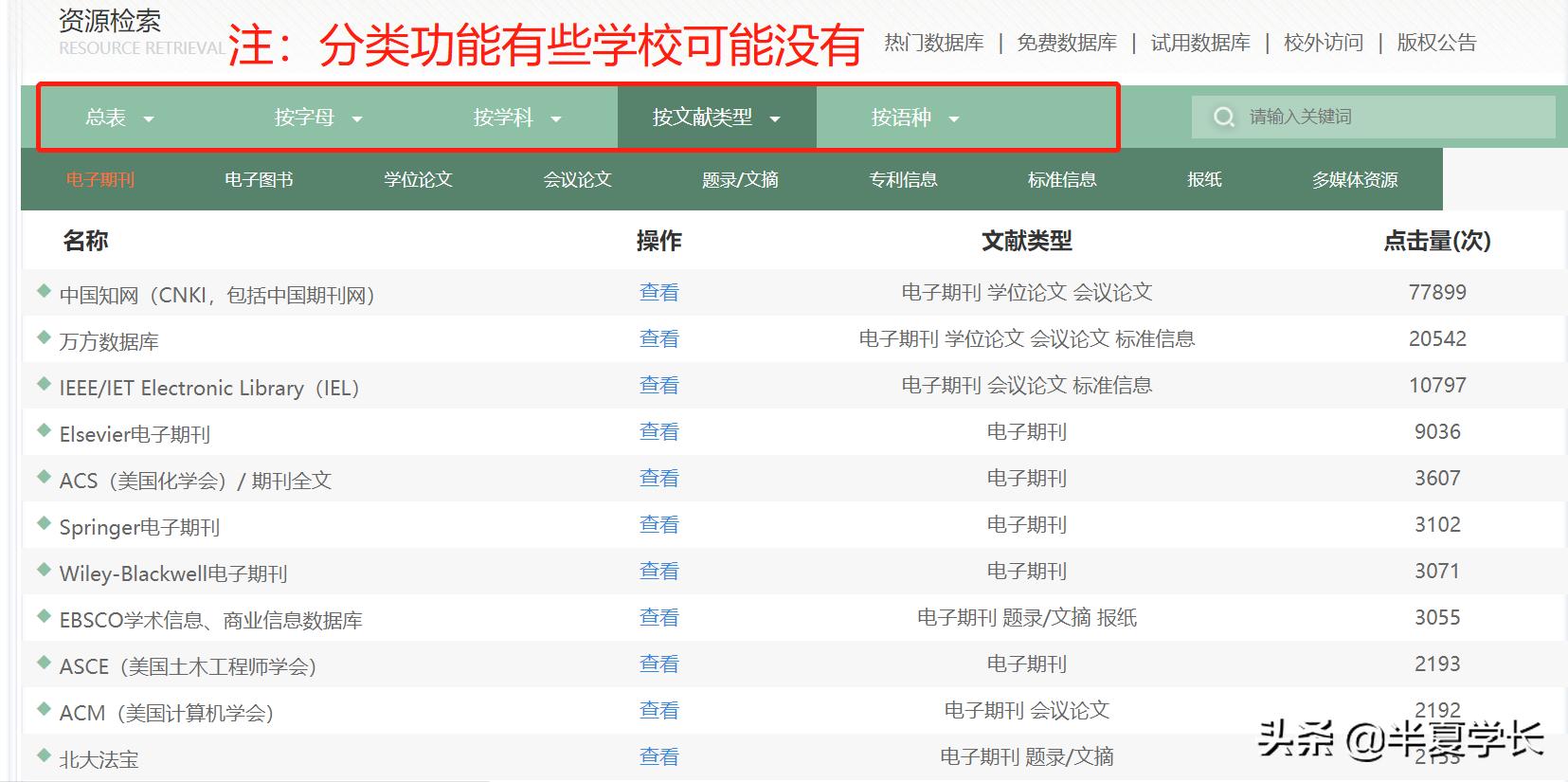Viewport: 1568px width, 782px height.
Task: Click green diamond bullet beside 万方数据库
Action: tap(43, 336)
